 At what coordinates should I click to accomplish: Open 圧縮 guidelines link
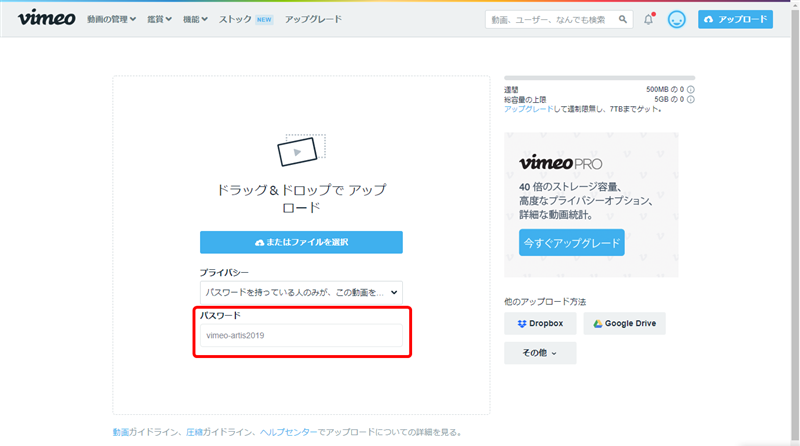(x=194, y=432)
